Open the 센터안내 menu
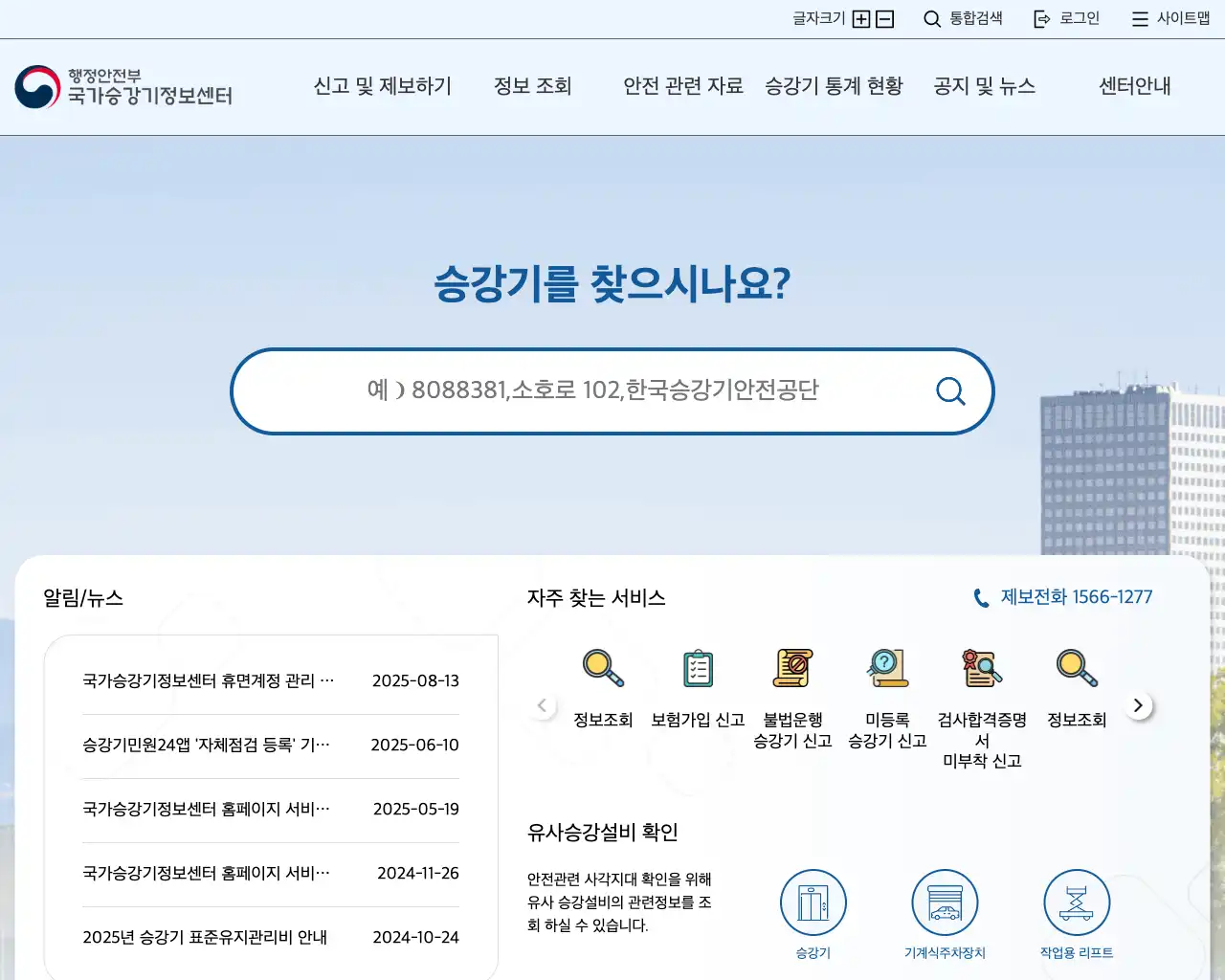This screenshot has width=1225, height=980. [1135, 86]
